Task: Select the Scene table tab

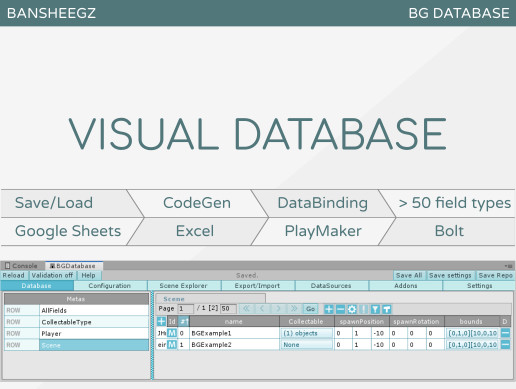Action: coord(210,299)
